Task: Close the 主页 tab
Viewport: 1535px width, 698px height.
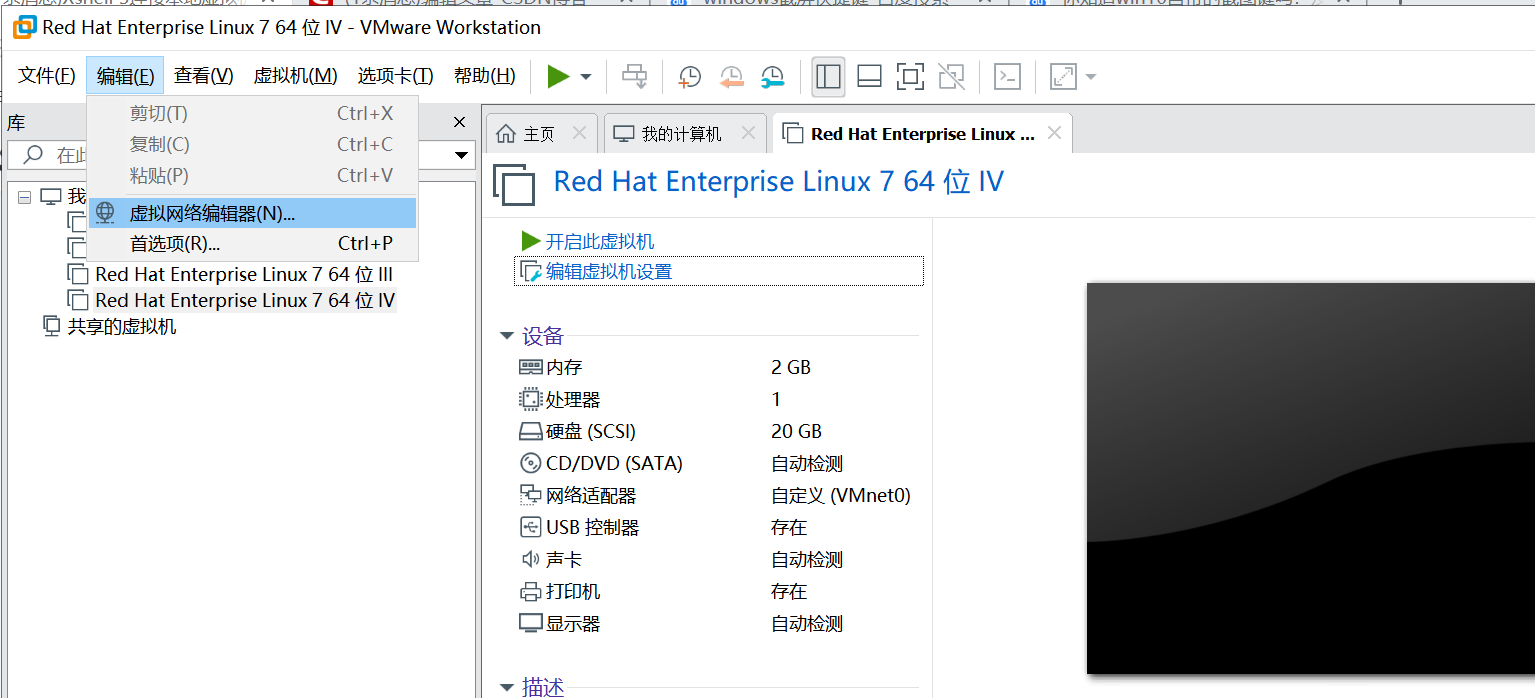Action: pyautogui.click(x=579, y=133)
